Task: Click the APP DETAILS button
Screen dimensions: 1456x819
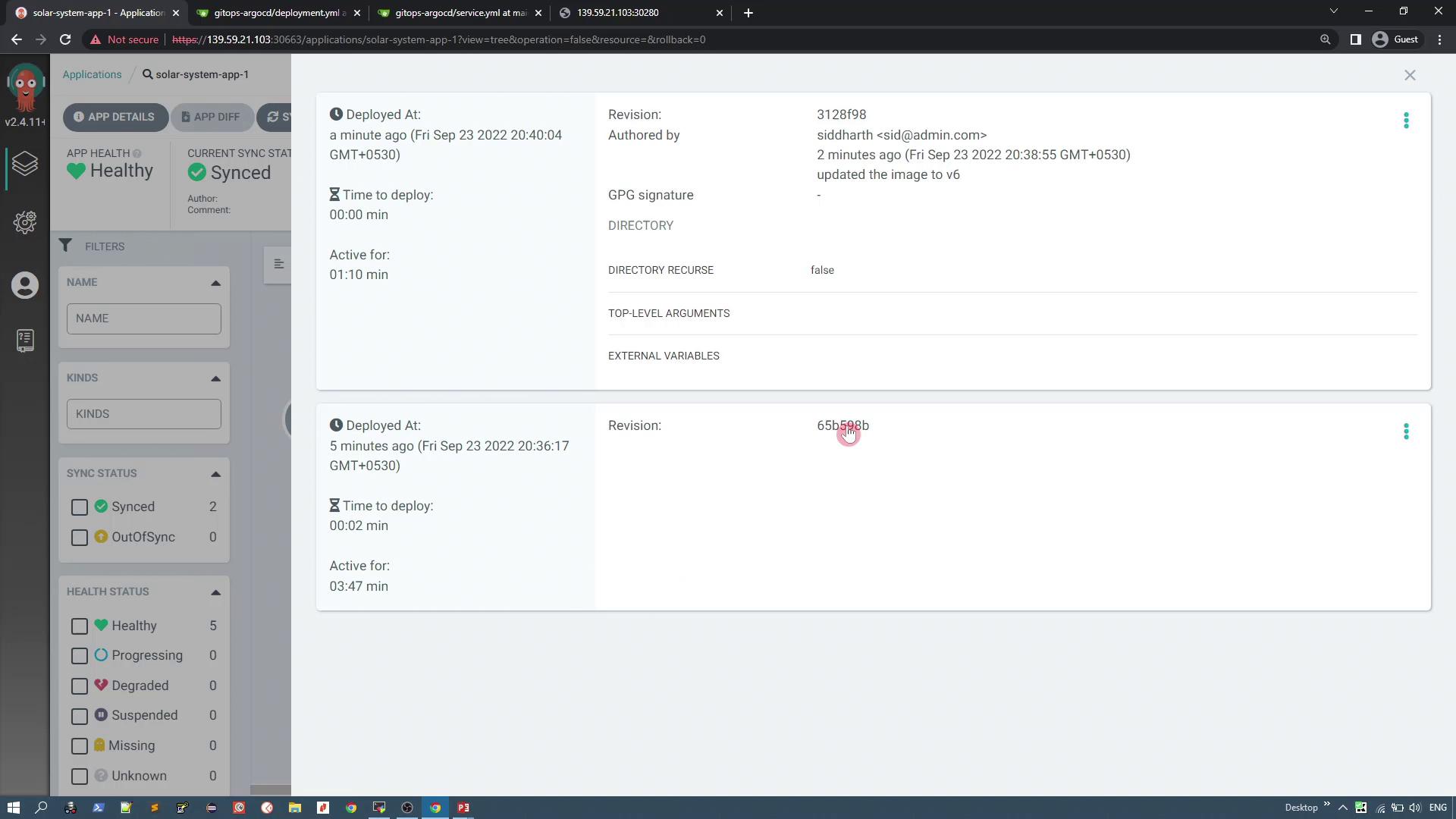Action: 115,117
